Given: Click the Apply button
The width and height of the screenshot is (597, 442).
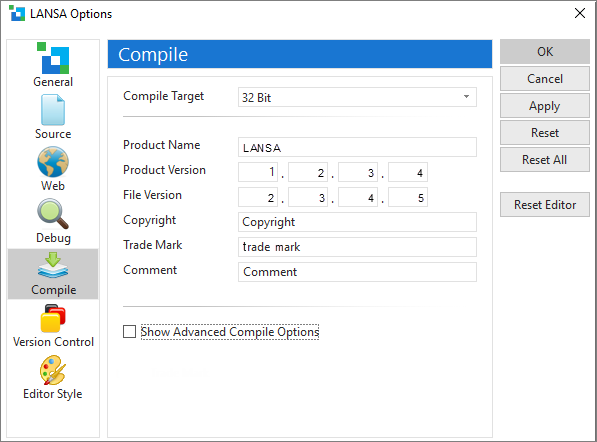Looking at the screenshot, I should coord(545,106).
